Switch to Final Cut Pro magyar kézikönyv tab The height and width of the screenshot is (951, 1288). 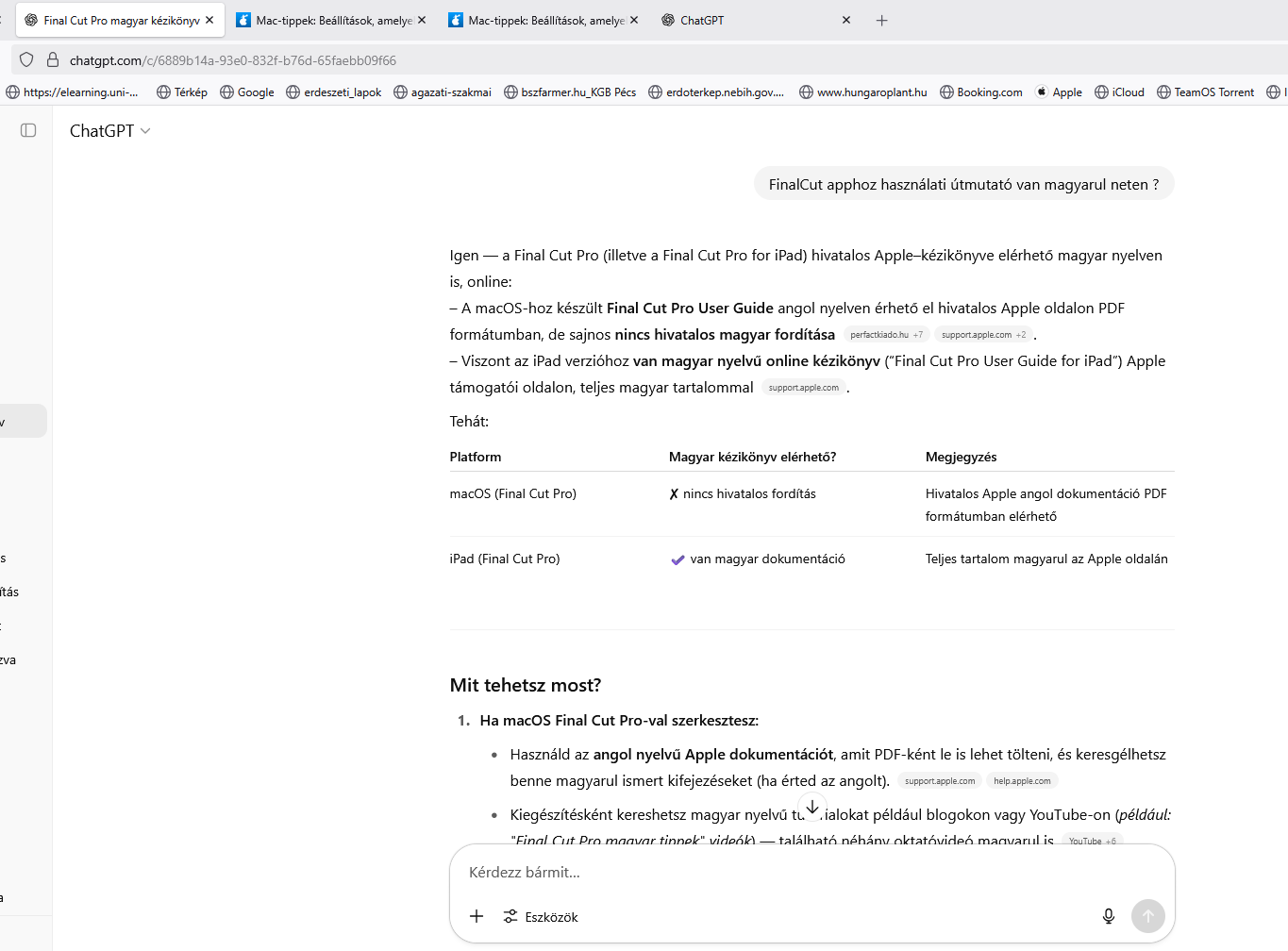(x=121, y=20)
